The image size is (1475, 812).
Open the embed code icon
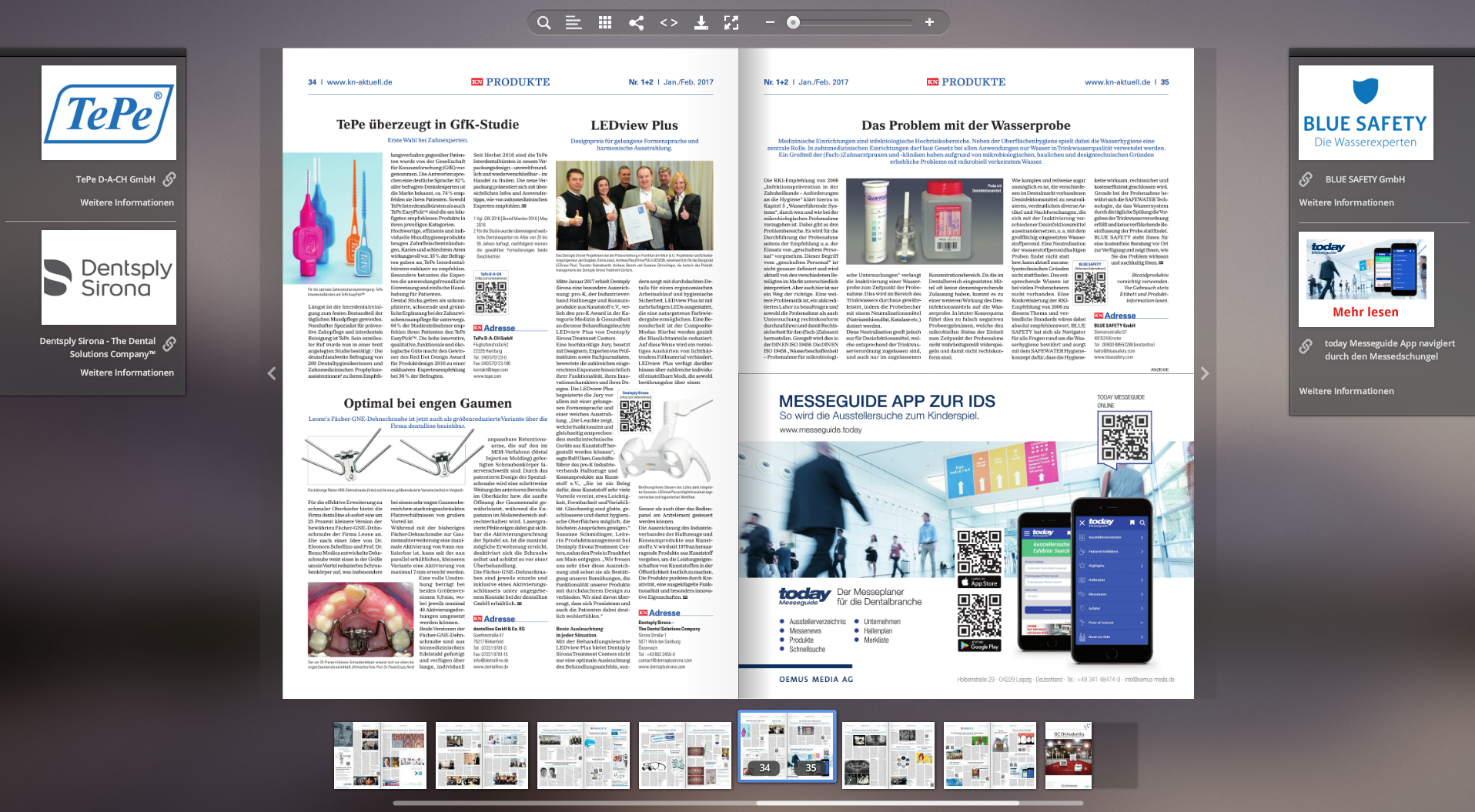point(669,22)
